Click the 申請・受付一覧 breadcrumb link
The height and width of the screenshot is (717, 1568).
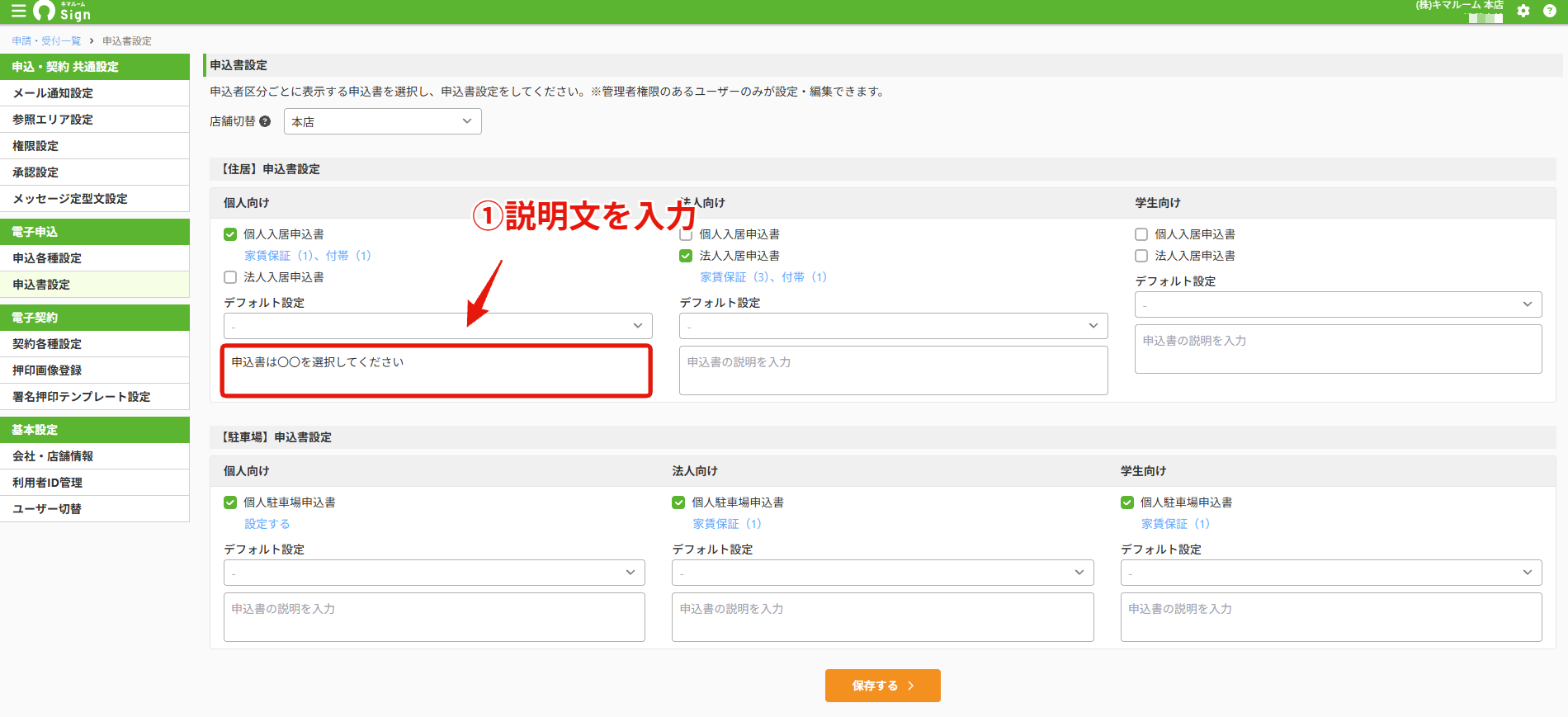[46, 40]
